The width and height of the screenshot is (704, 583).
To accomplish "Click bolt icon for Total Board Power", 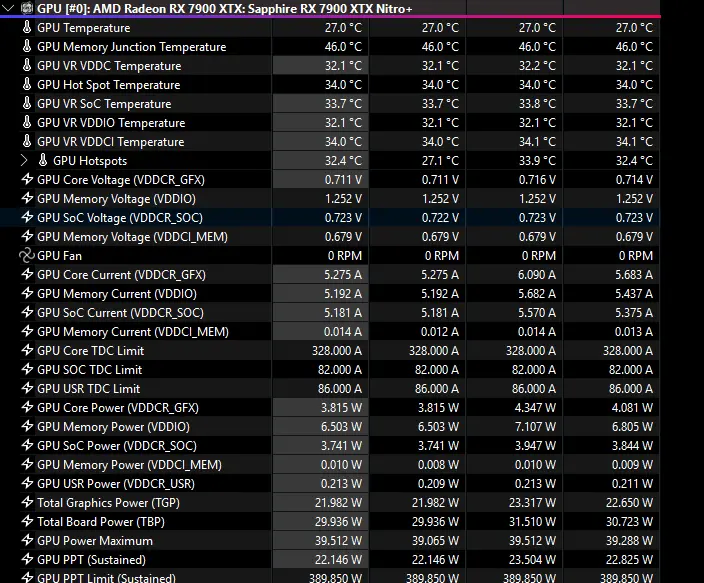I will 27,521.
